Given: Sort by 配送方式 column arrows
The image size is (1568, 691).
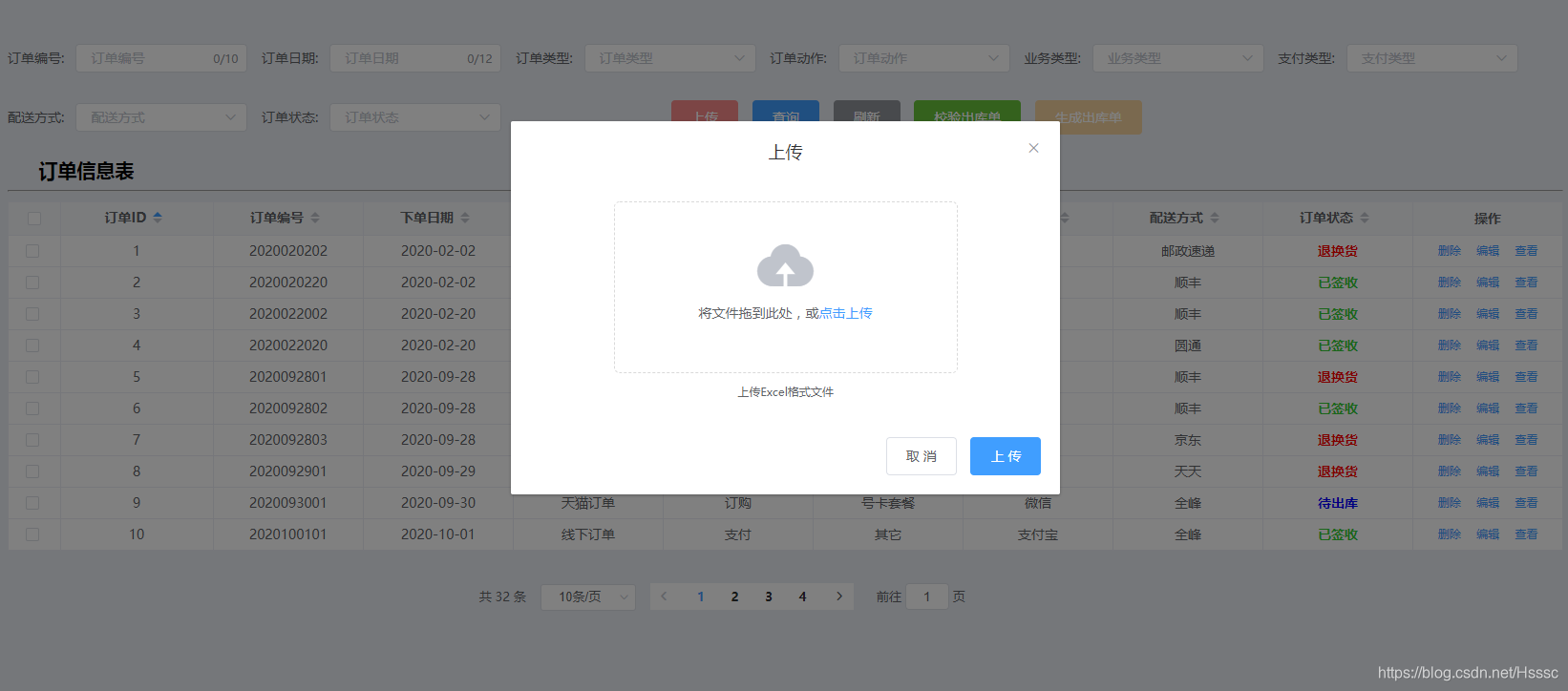Looking at the screenshot, I should 1215,218.
